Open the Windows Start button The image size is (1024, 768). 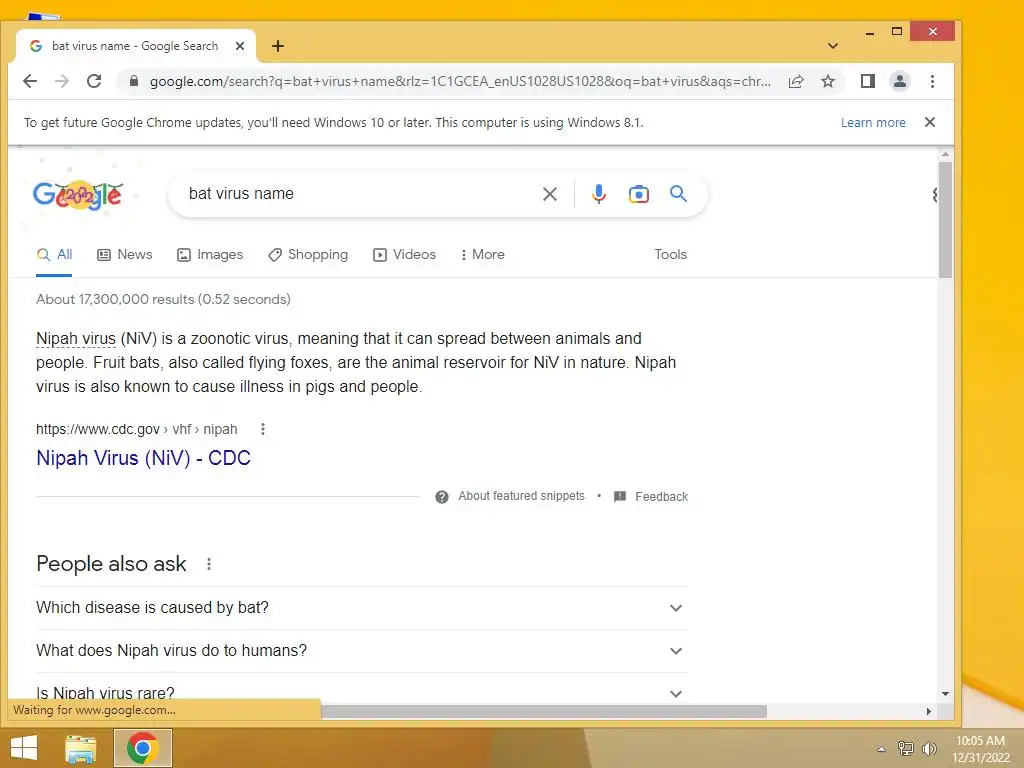coord(24,748)
